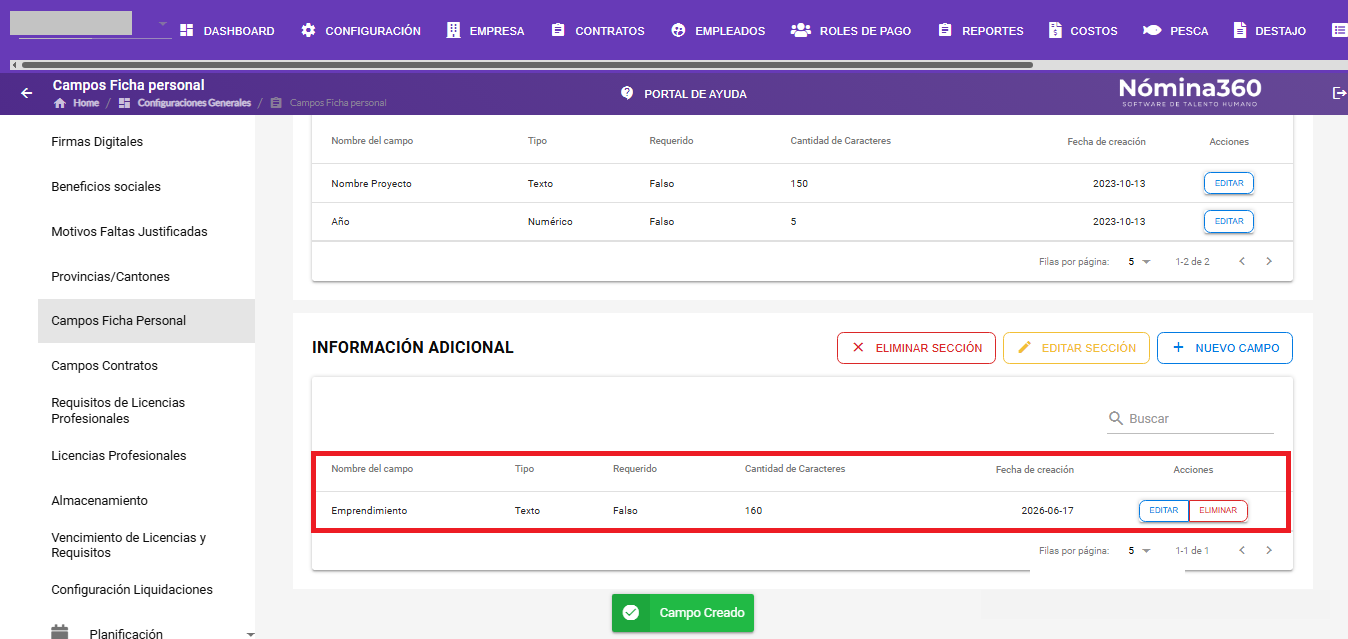Open Portal de Ayuda link

point(683,93)
